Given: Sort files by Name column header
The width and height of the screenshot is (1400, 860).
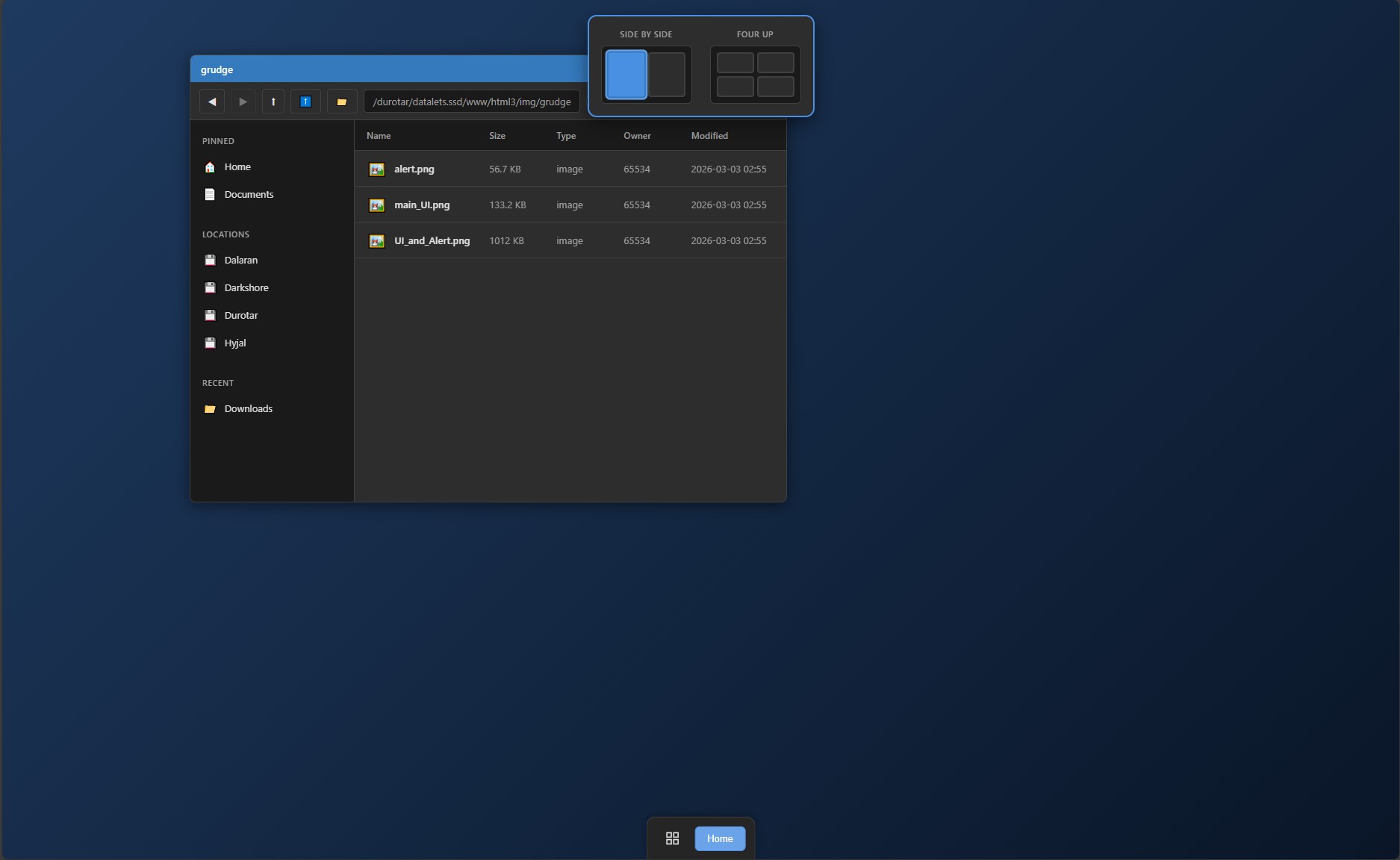Looking at the screenshot, I should click(379, 136).
